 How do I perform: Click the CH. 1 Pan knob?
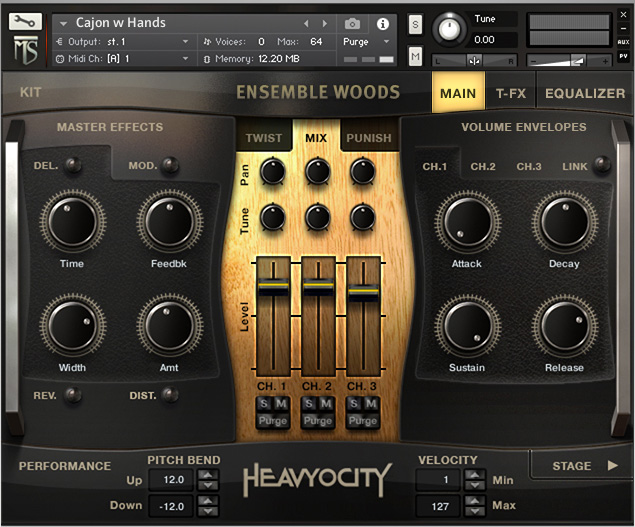[x=273, y=171]
